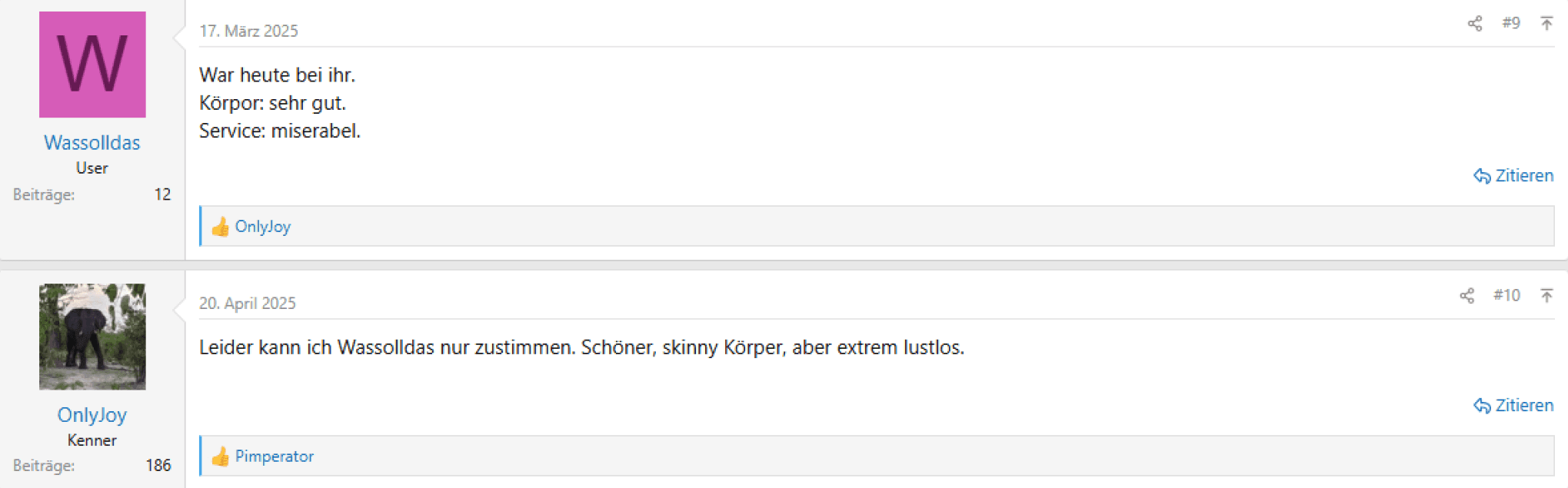The image size is (1568, 488).
Task: Click thumbs-up icon under post #10
Action: [220, 456]
